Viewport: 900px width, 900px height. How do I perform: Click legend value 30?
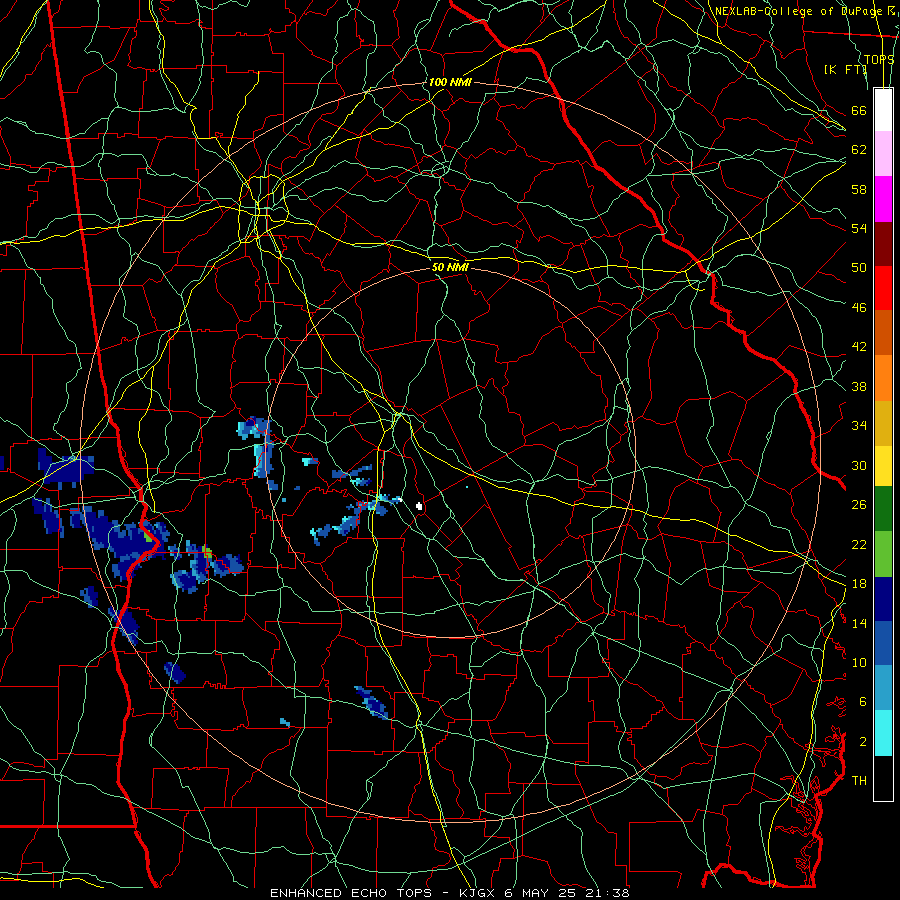[859, 465]
